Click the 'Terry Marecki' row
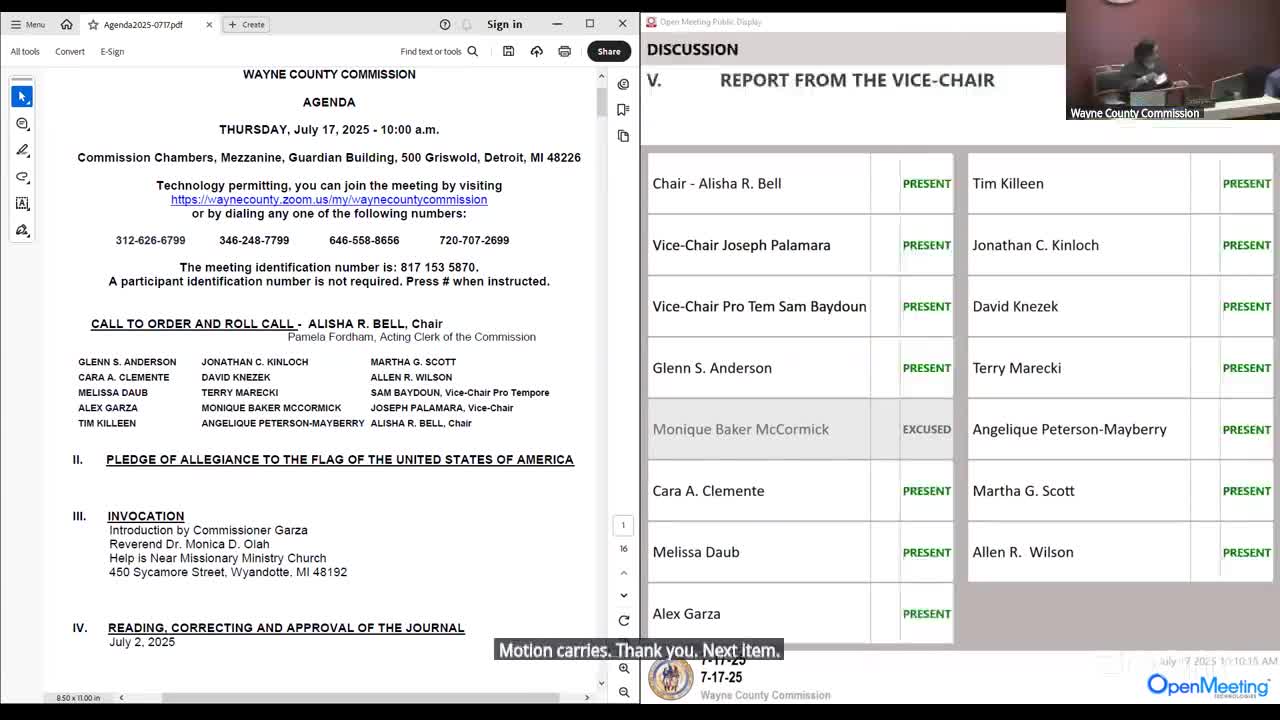 pyautogui.click(x=1120, y=368)
